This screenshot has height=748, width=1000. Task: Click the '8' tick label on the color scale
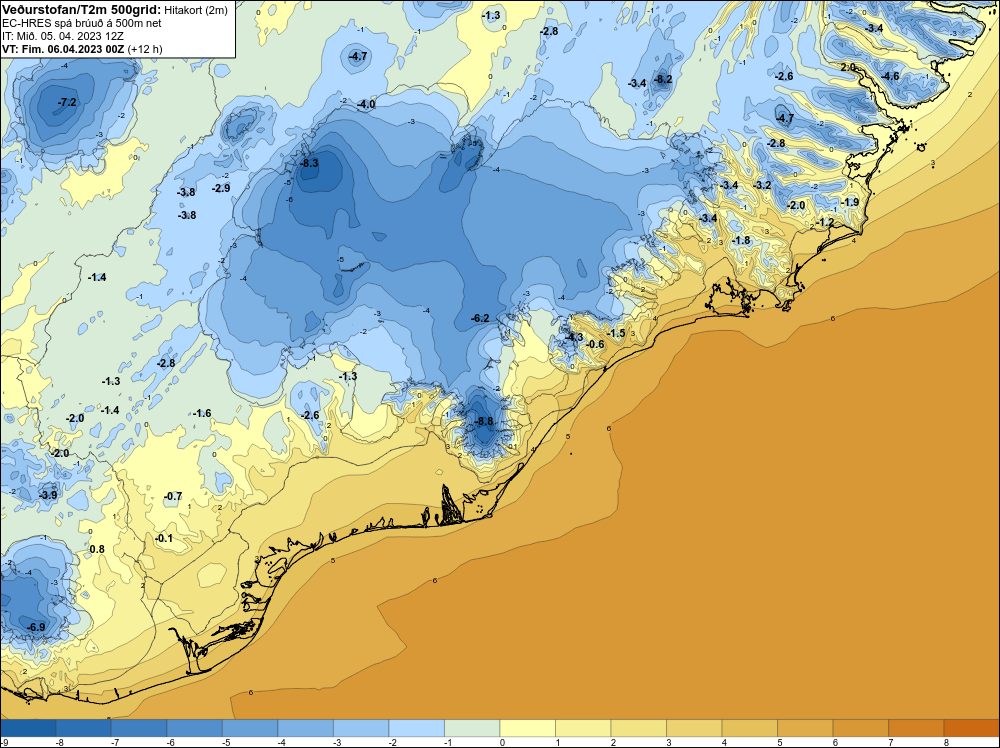point(946,742)
